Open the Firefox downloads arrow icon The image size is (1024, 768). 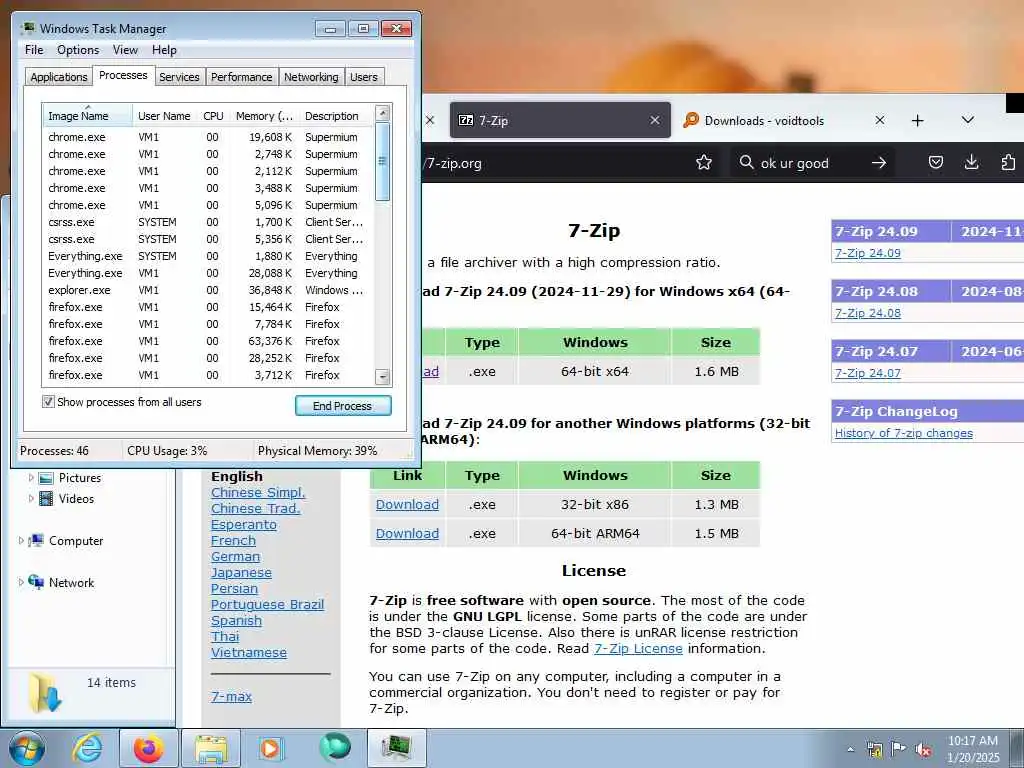972,163
